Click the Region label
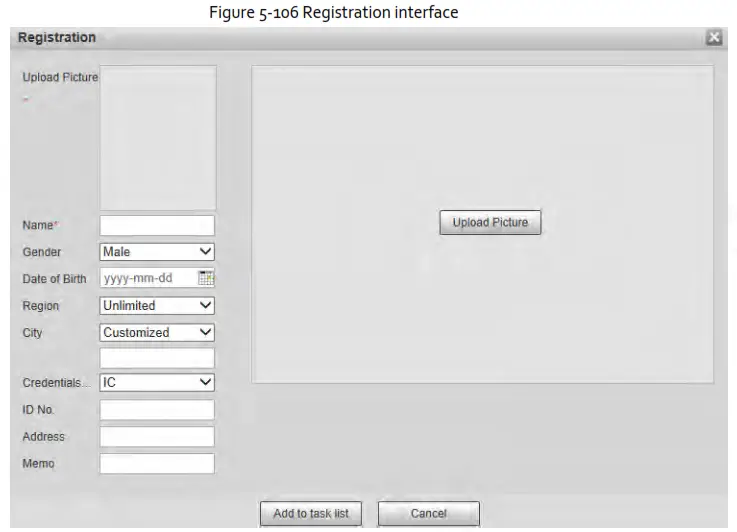Viewport: 737px width, 532px height. click(x=41, y=306)
